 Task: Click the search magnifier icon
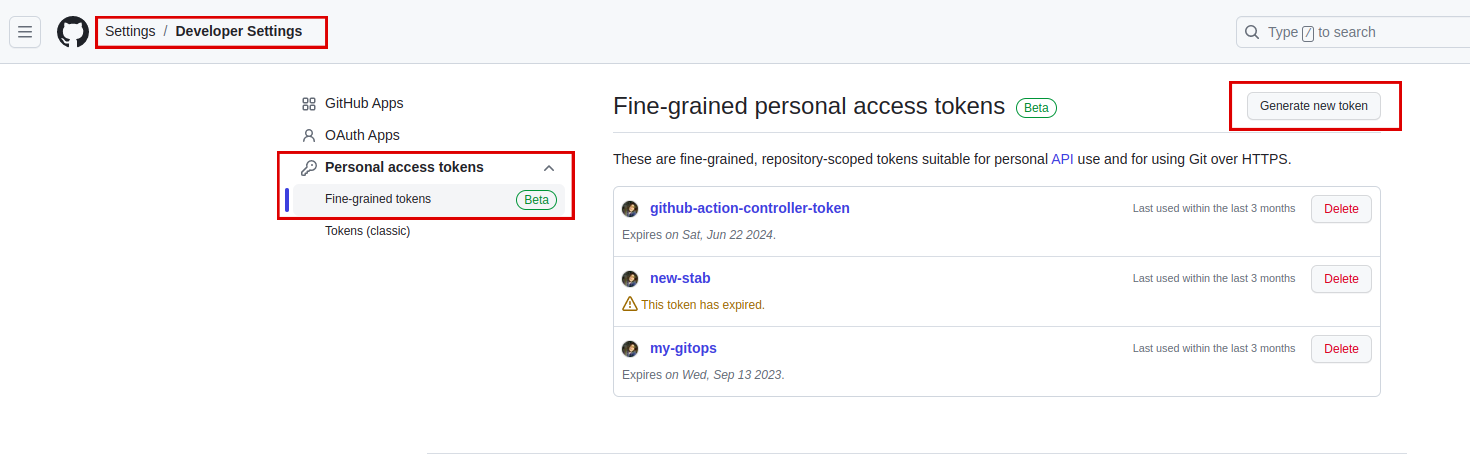[x=1252, y=32]
